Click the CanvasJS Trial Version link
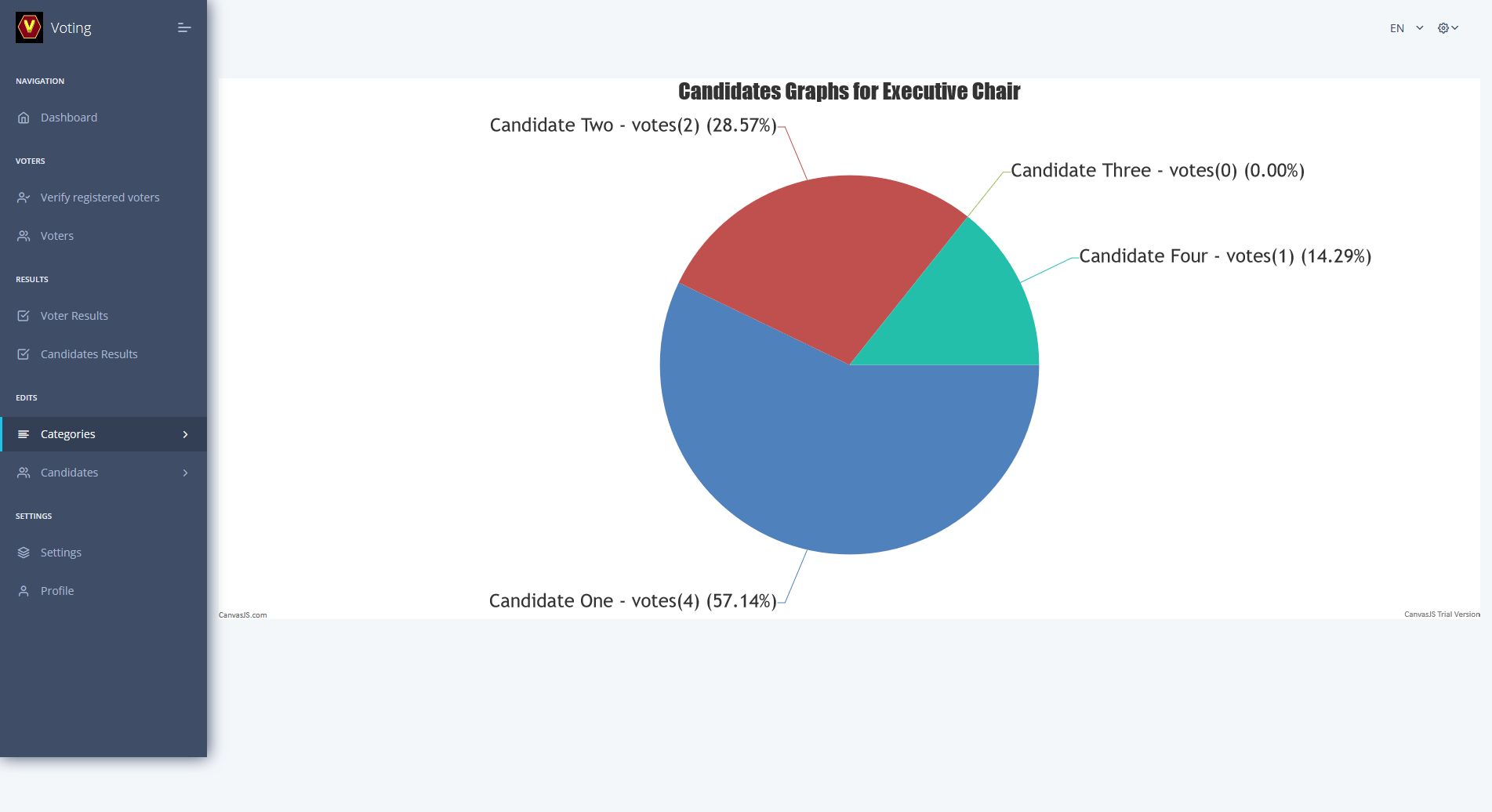This screenshot has height=812, width=1492. (x=1441, y=614)
